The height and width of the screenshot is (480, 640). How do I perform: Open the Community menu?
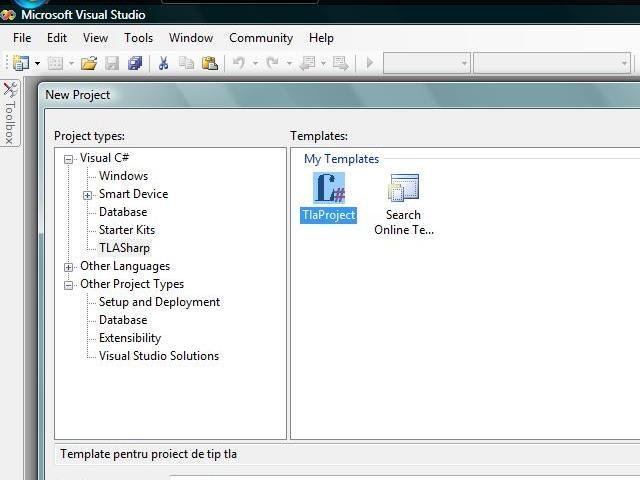tap(261, 38)
